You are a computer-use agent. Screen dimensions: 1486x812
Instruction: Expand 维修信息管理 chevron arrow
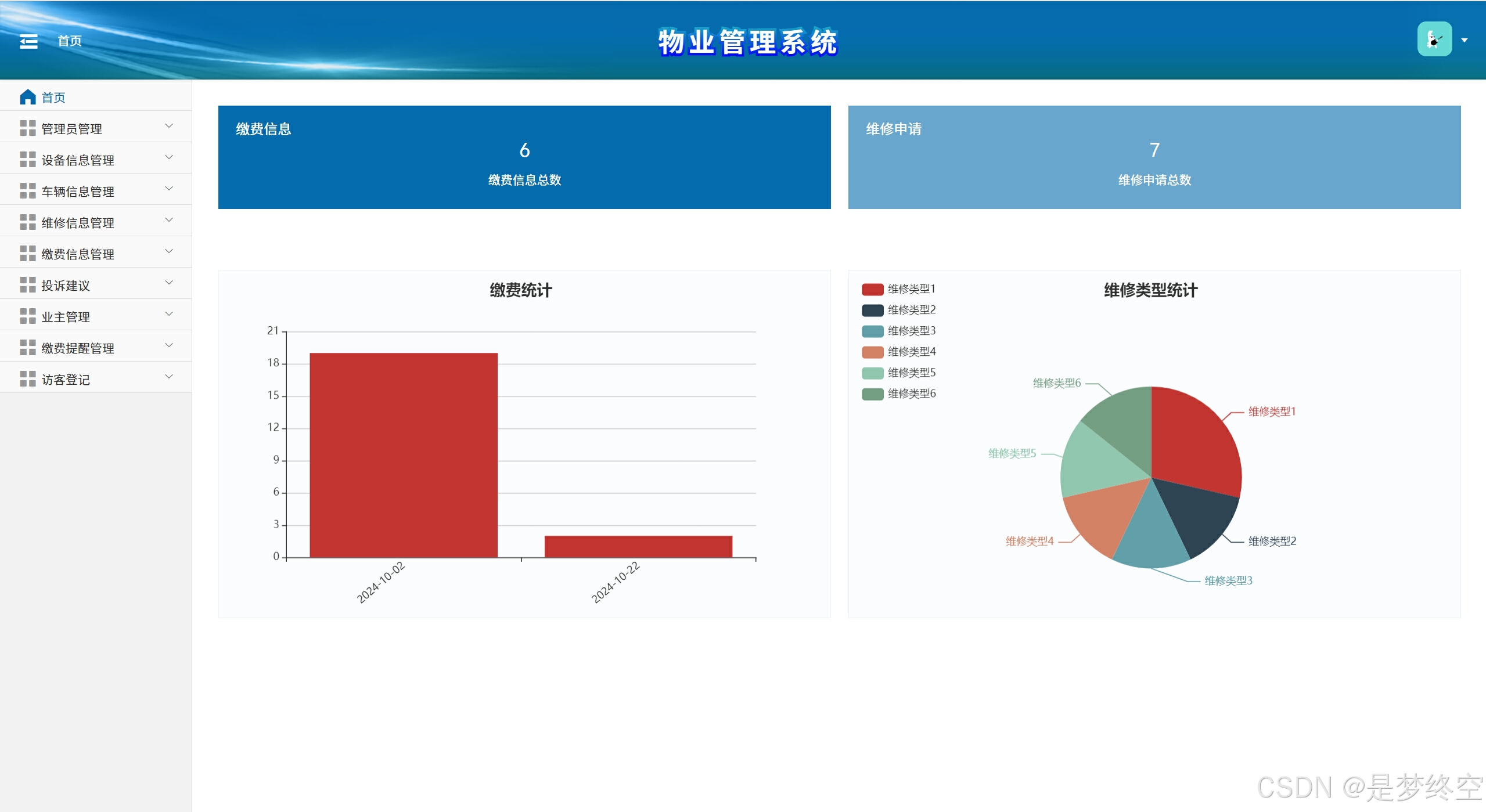coord(169,220)
